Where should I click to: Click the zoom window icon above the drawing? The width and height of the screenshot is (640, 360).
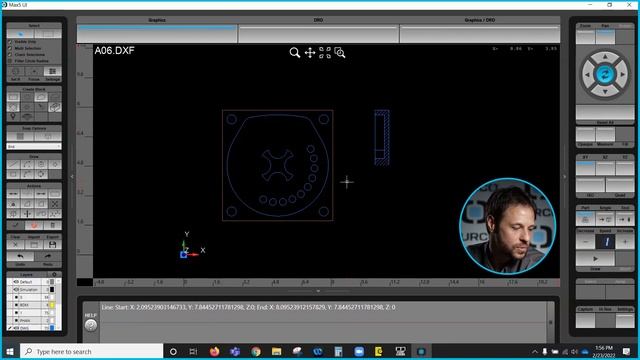[340, 53]
